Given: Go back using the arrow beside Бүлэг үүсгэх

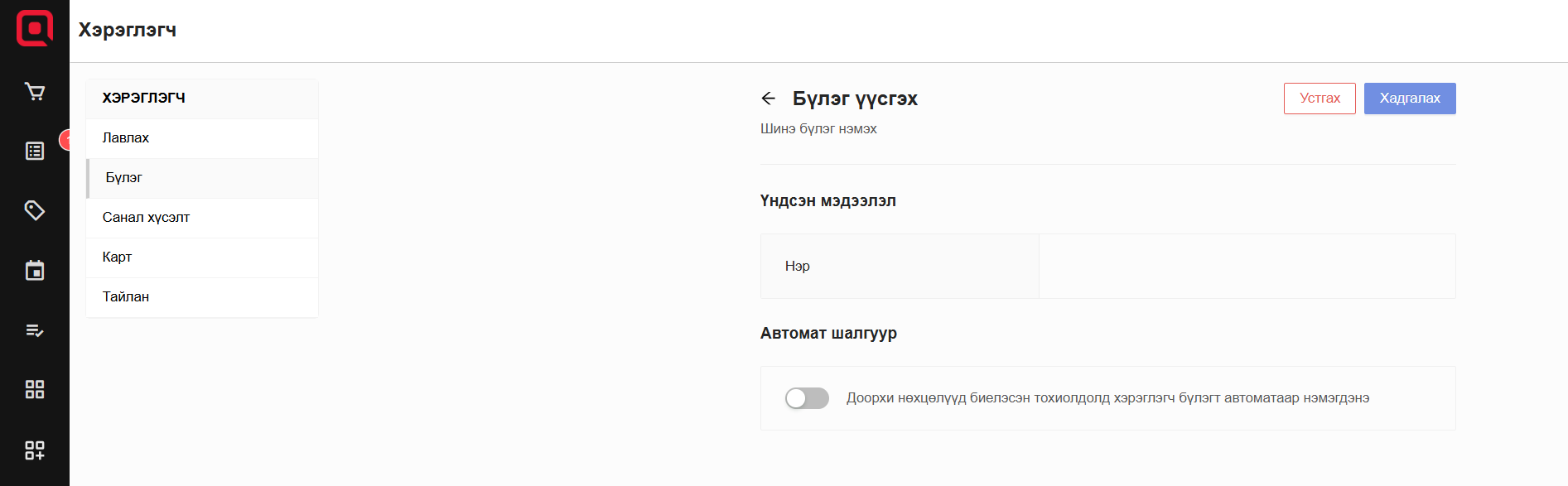Looking at the screenshot, I should coord(769,99).
